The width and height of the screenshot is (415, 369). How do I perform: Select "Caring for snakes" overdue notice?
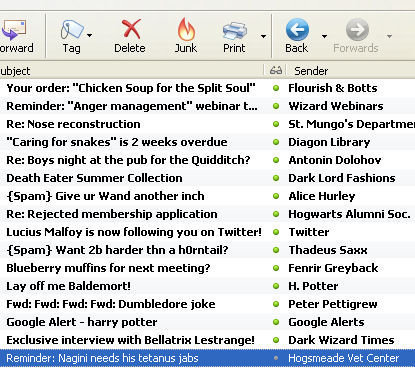117,142
